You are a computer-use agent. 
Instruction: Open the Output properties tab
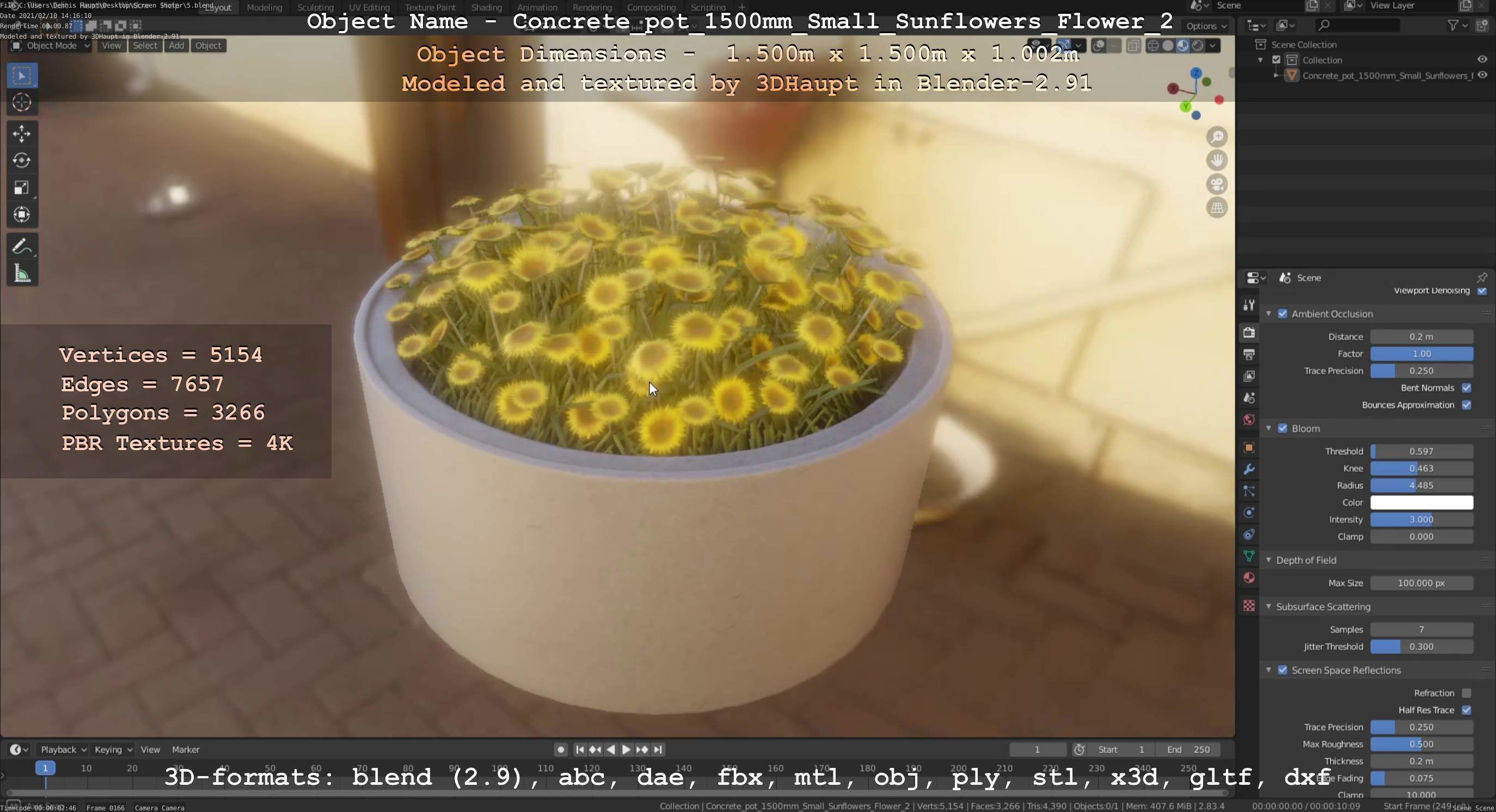[x=1249, y=354]
